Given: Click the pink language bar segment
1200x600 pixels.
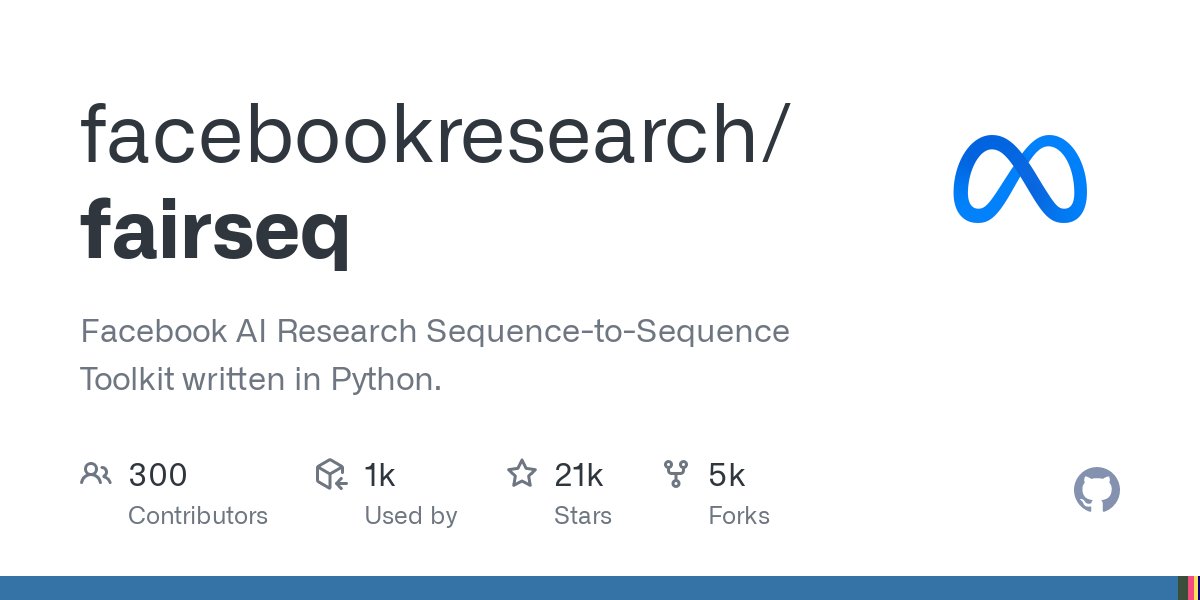Looking at the screenshot, I should pos(1191,588).
